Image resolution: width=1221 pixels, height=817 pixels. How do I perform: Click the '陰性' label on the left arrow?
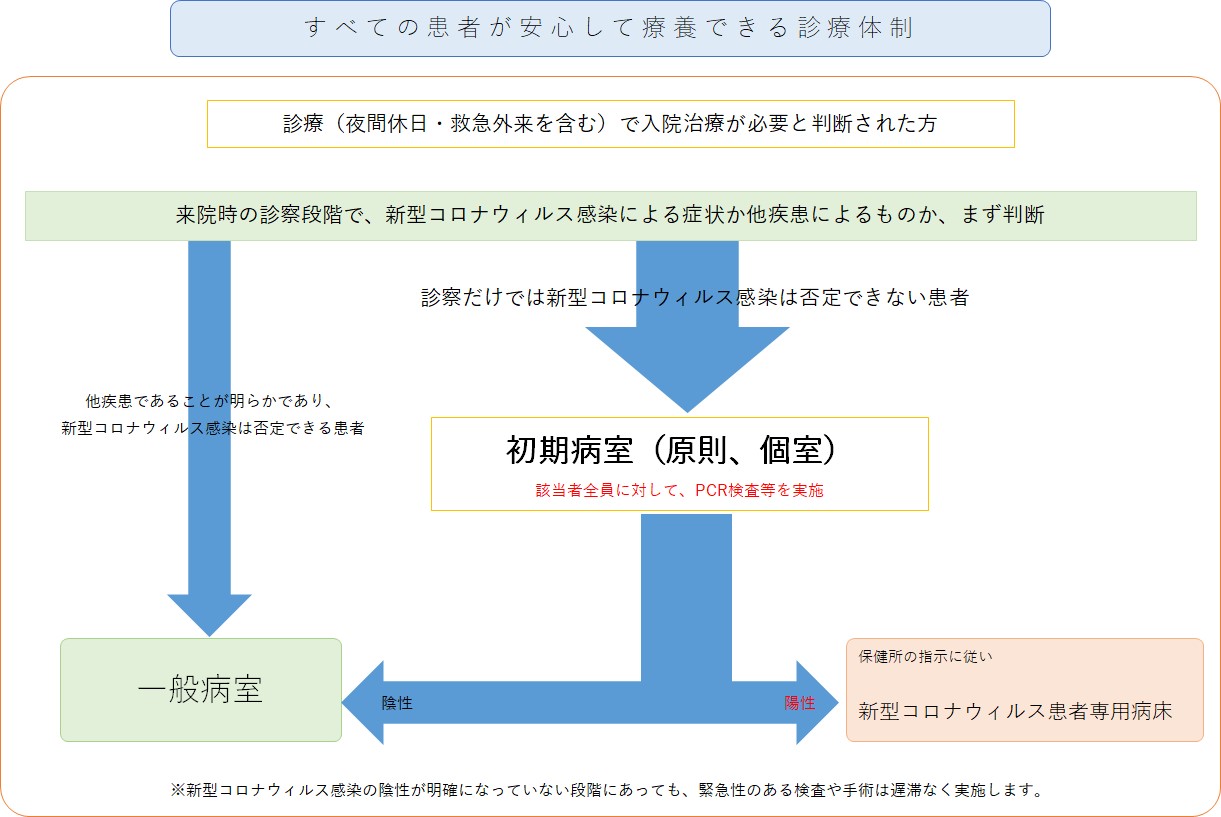point(397,703)
